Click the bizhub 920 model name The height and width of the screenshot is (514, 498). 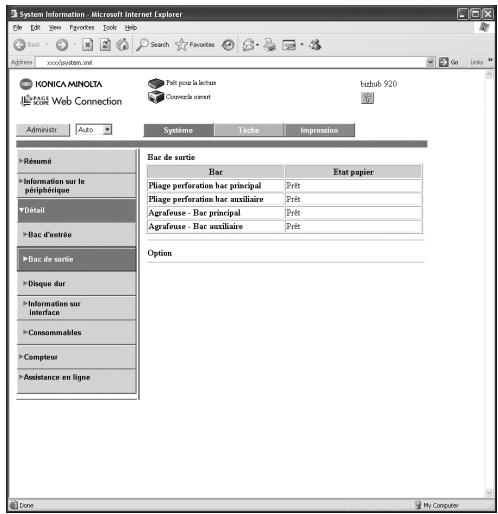(x=379, y=84)
